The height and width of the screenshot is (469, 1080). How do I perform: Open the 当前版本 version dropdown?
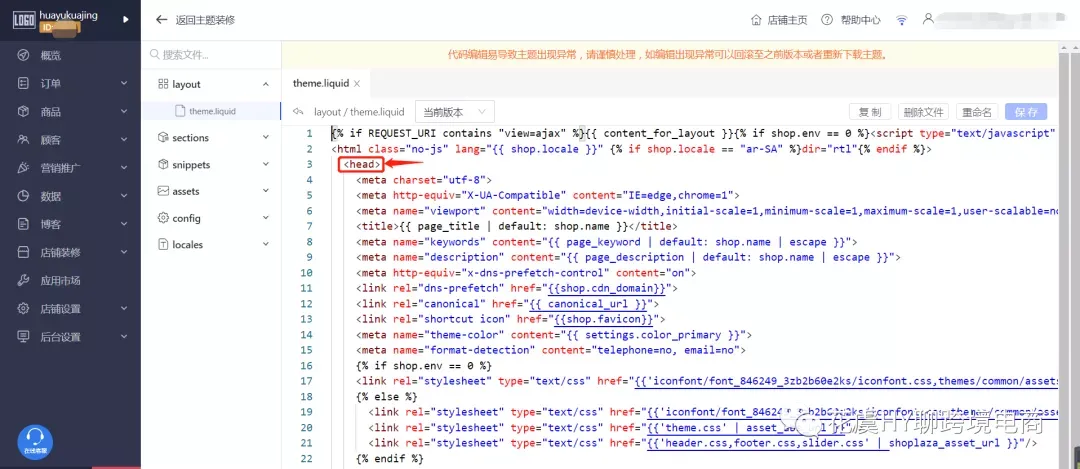click(x=455, y=112)
